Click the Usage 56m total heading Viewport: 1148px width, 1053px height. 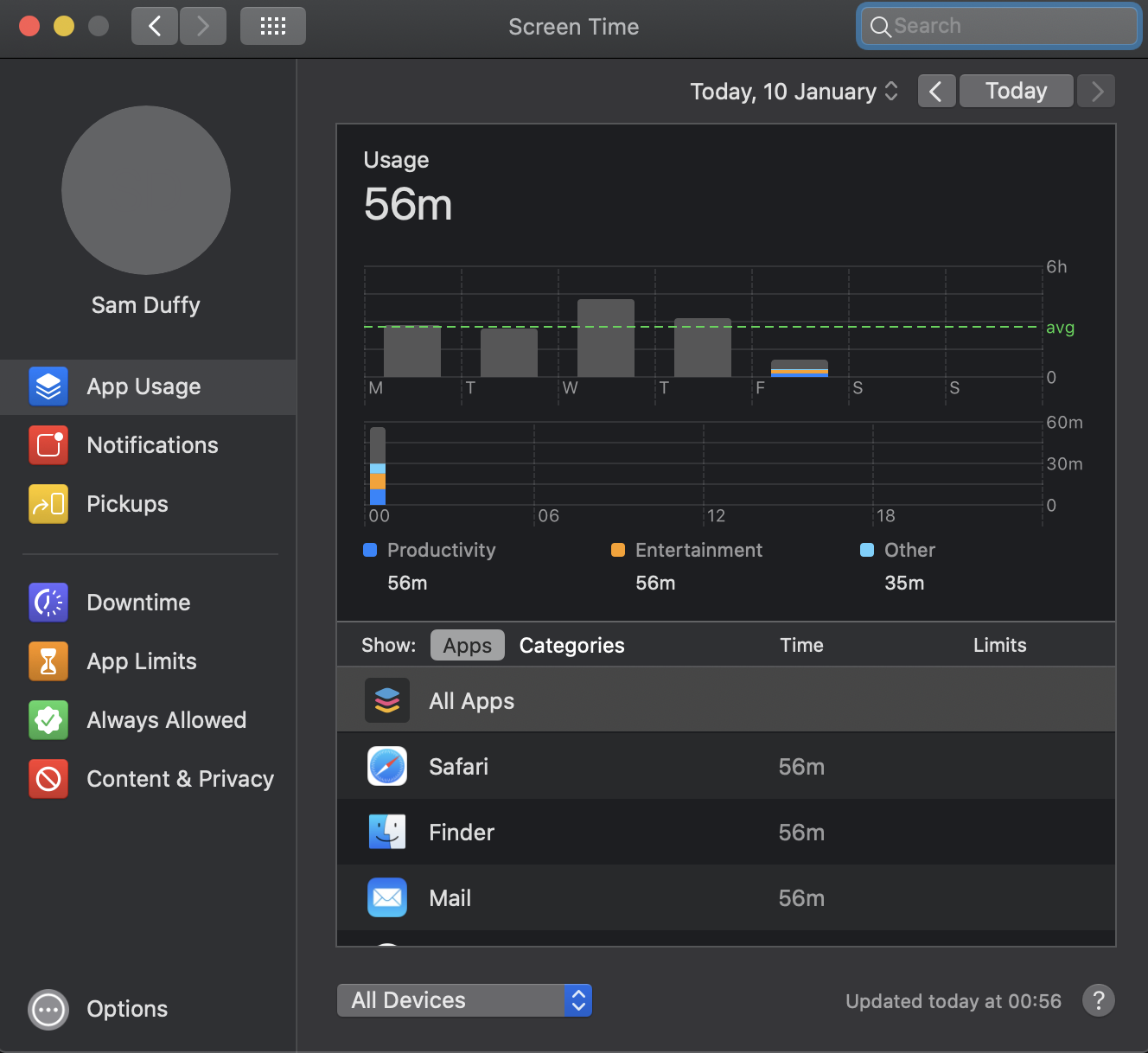tap(408, 205)
